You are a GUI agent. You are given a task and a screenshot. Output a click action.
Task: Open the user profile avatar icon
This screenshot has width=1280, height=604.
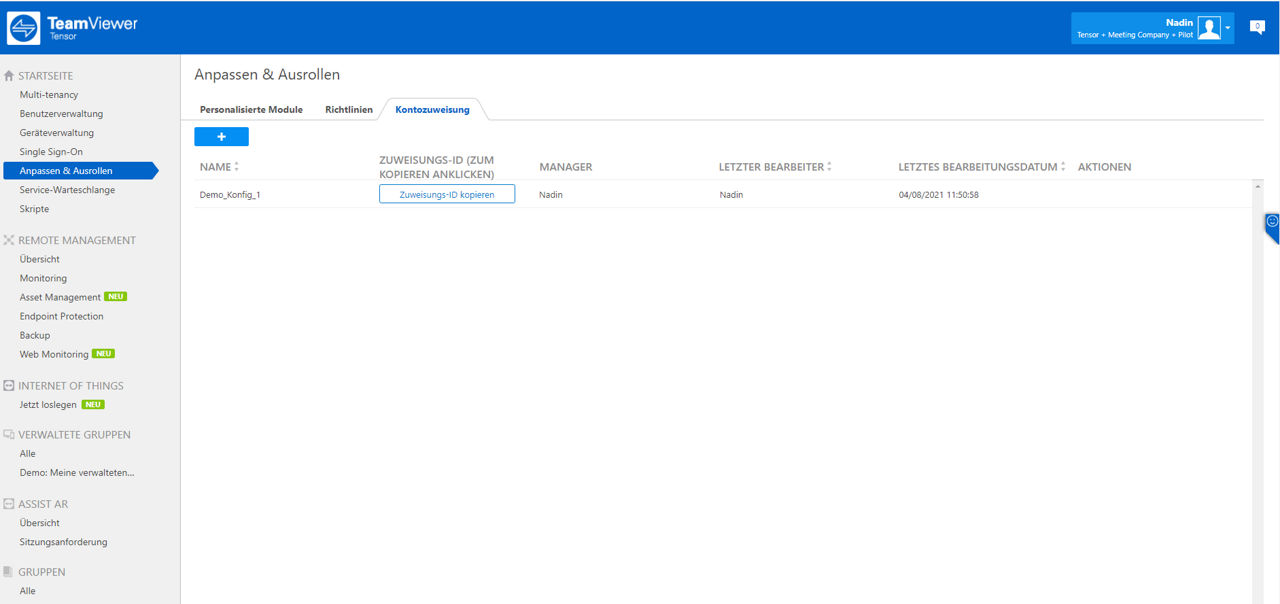tap(1209, 28)
